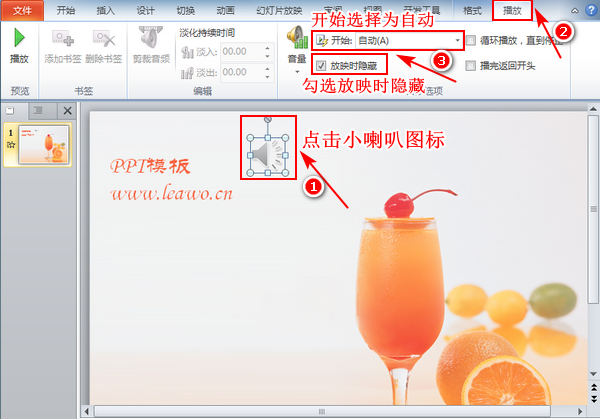Image resolution: width=600 pixels, height=419 pixels.
Task: Click the 淡出 fade-out duration field
Action: click(243, 72)
